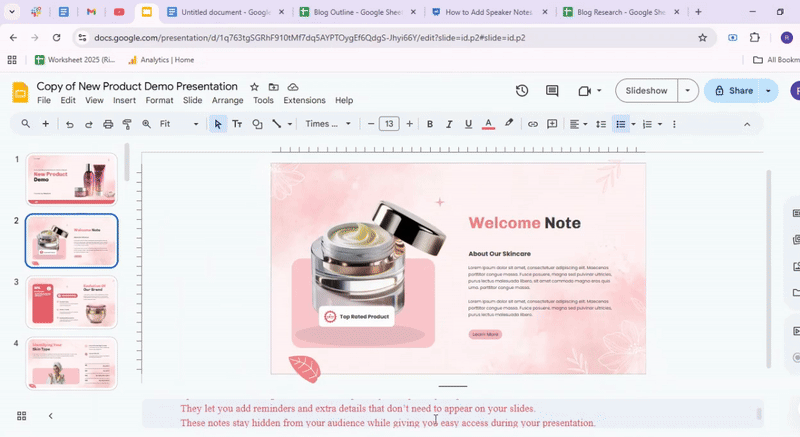800x437 pixels.
Task: Open the Extensions menu
Action: pos(304,101)
